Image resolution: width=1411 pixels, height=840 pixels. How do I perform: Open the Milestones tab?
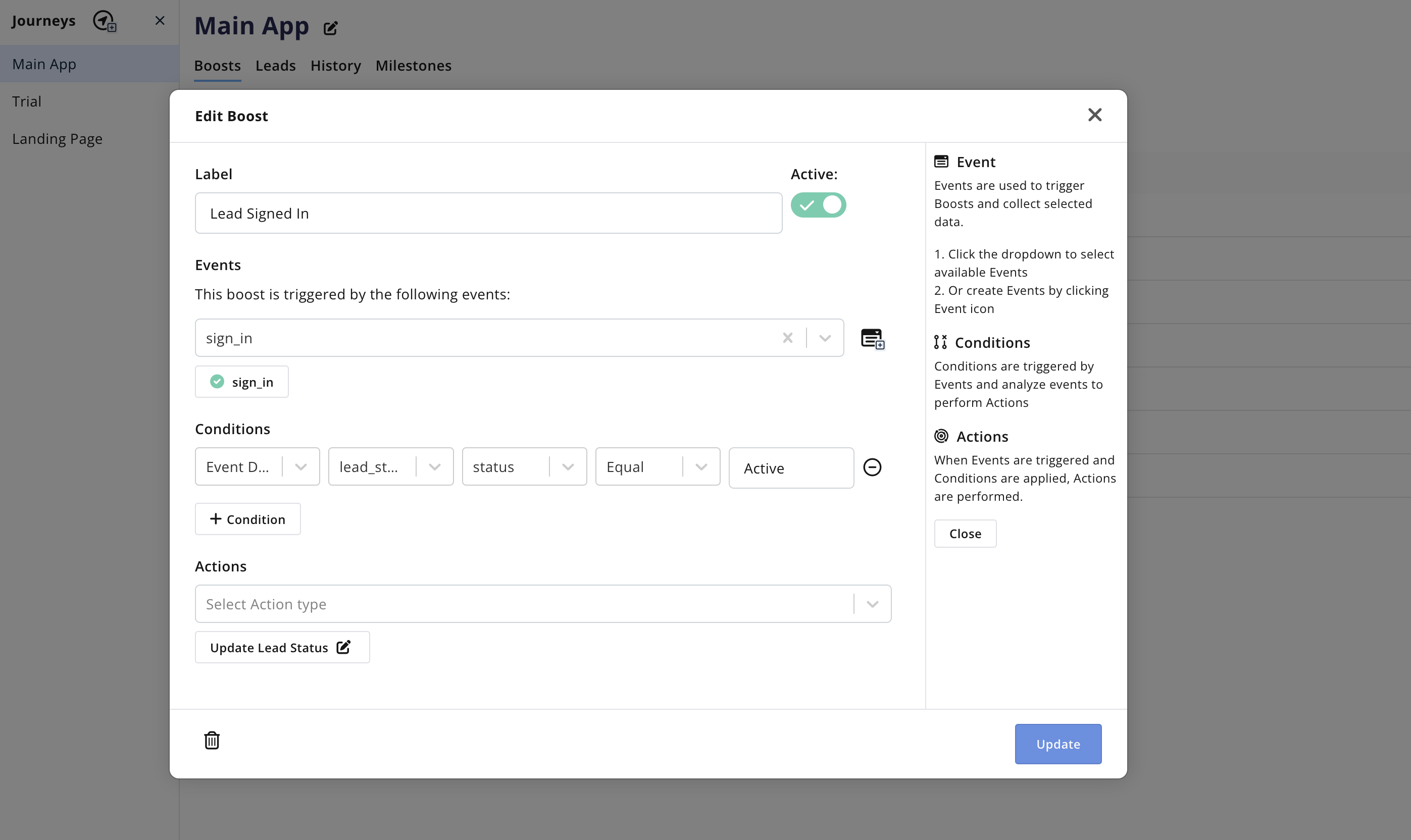tap(413, 66)
